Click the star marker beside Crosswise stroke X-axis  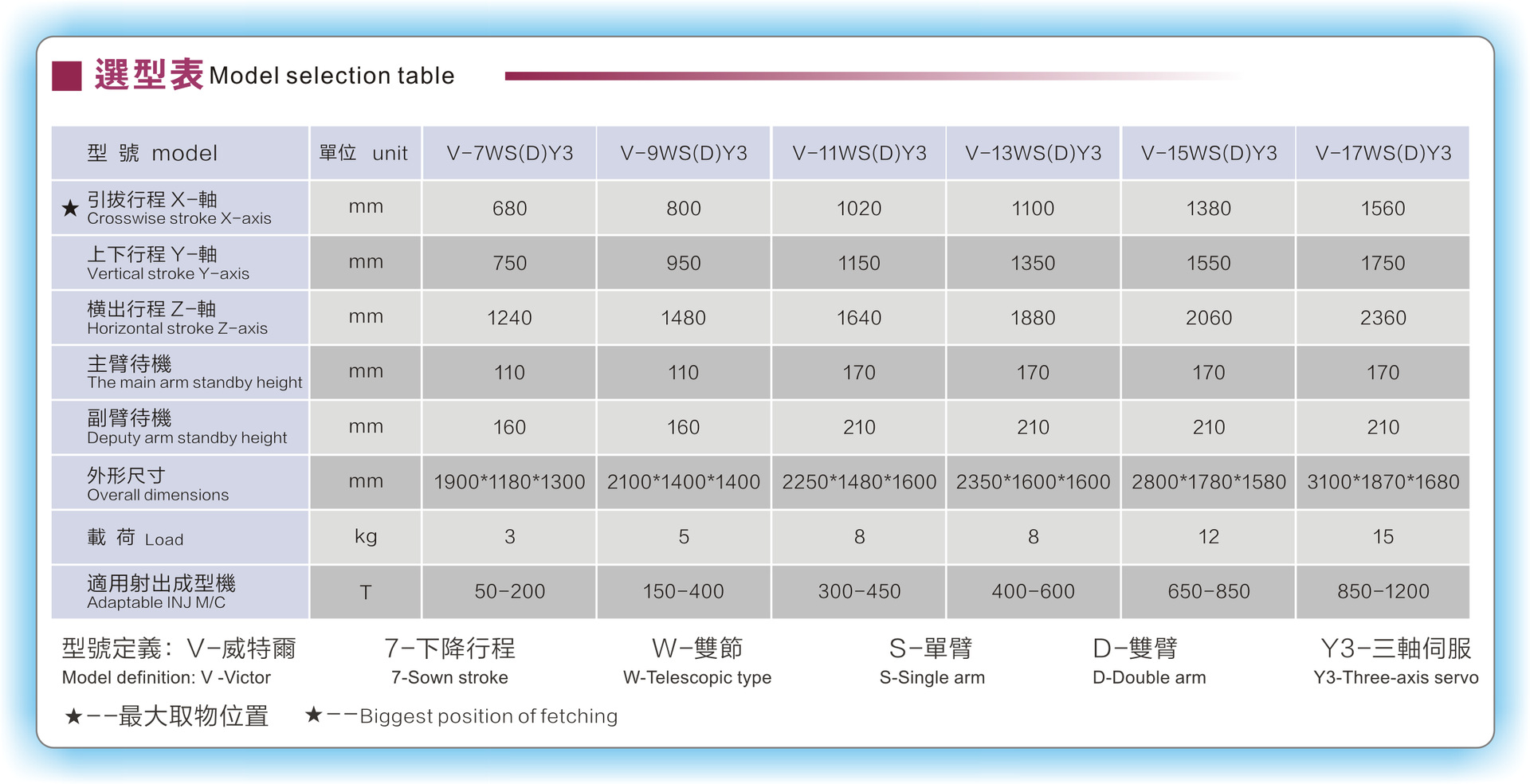[70, 208]
